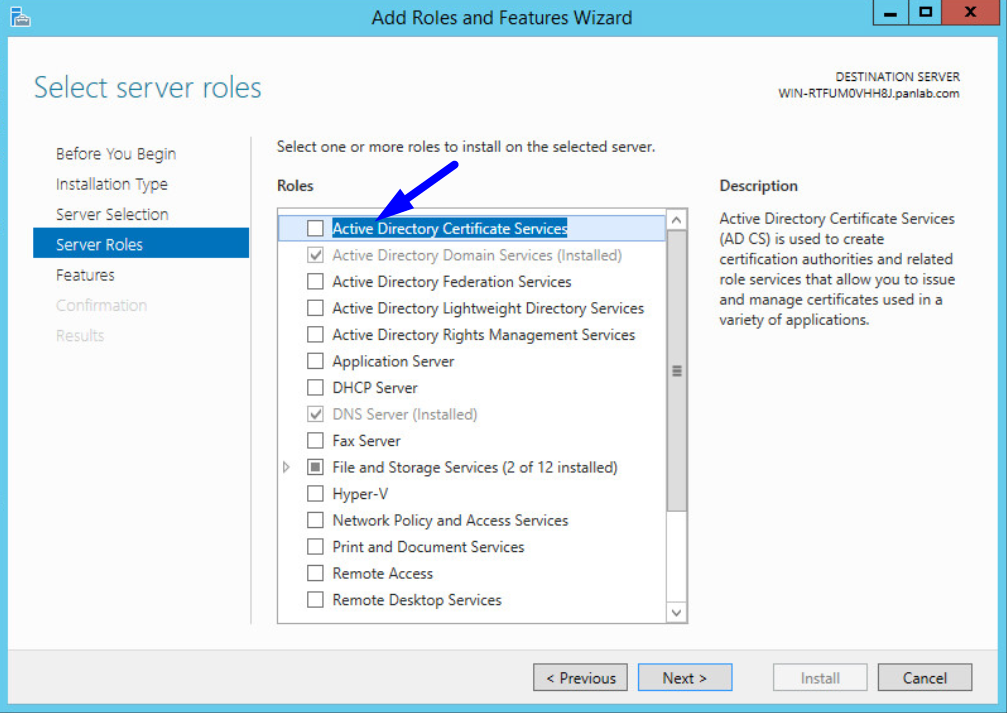Check the Active Directory Federation Services box
The width and height of the screenshot is (1007, 713).
(315, 282)
